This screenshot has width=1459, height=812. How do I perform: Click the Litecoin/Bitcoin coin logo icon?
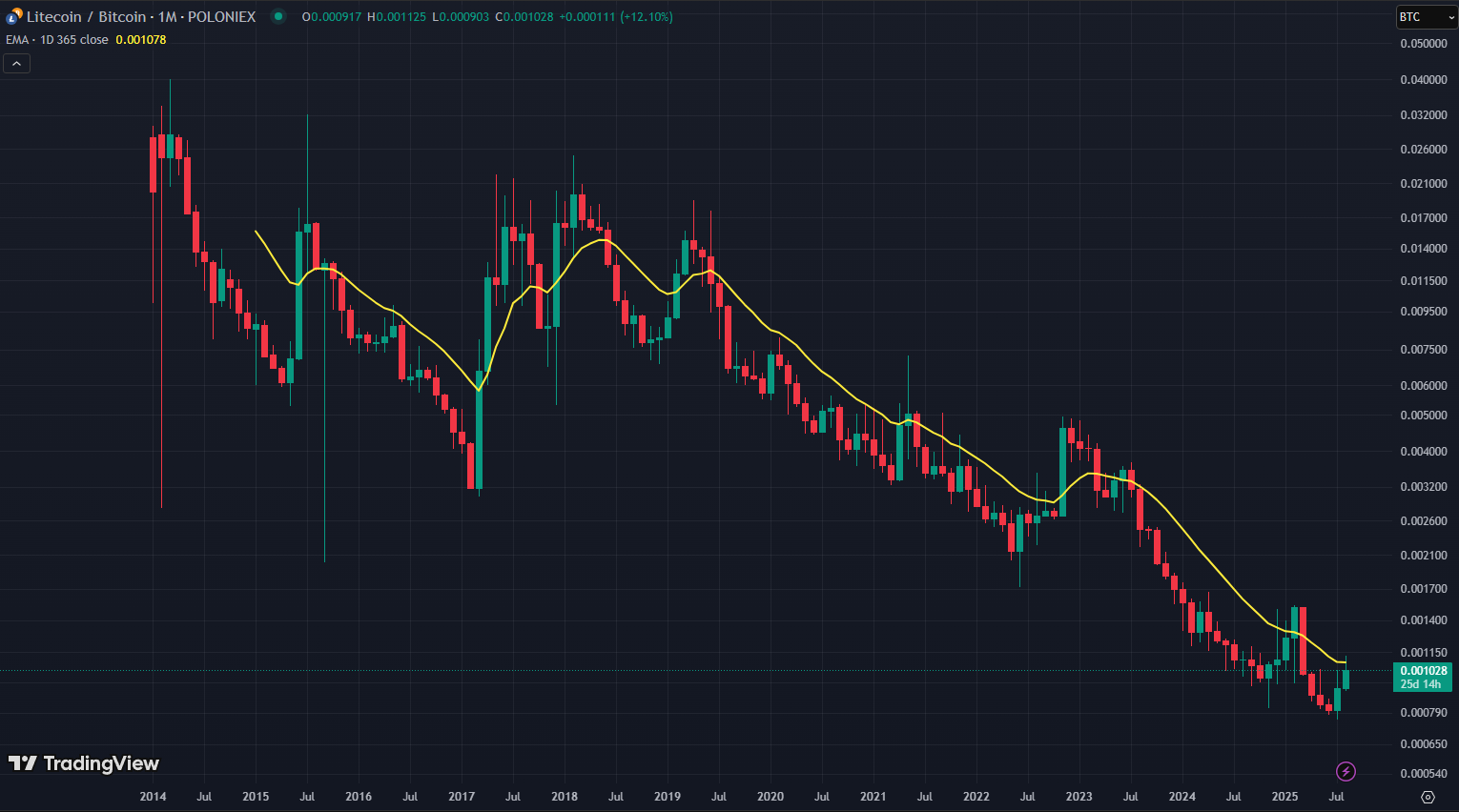point(13,16)
